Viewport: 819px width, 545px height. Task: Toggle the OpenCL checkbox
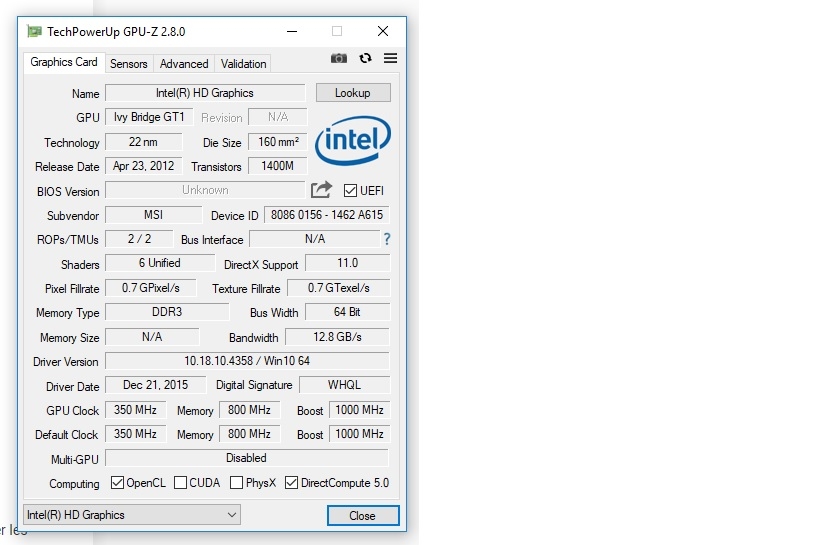[117, 484]
